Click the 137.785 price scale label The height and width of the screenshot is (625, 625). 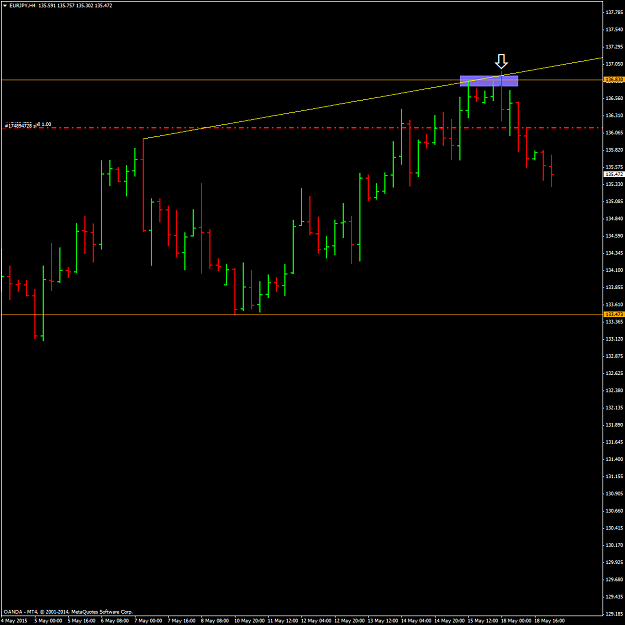click(614, 12)
